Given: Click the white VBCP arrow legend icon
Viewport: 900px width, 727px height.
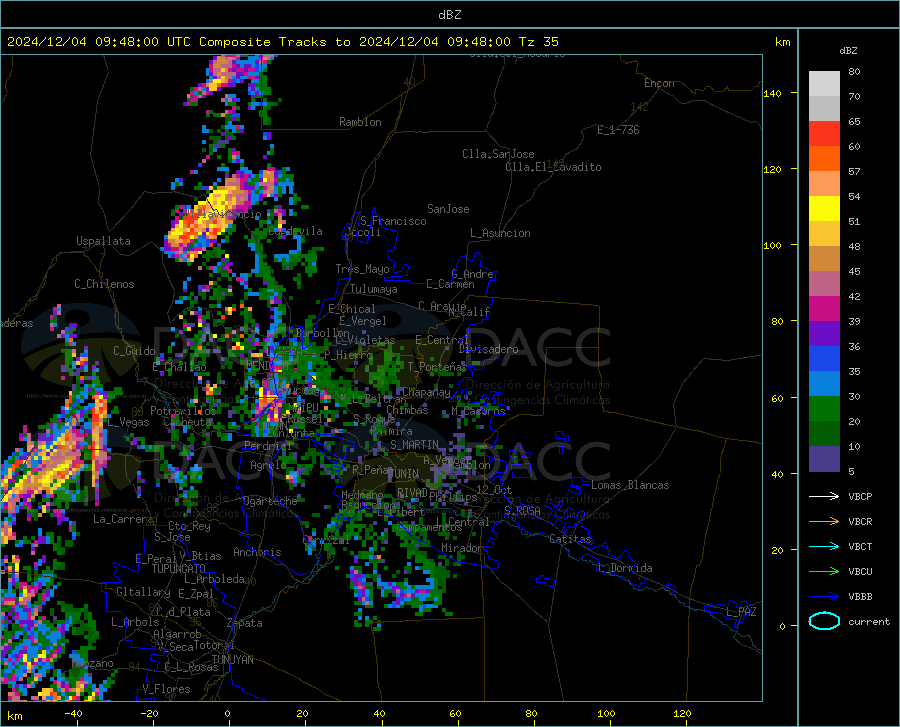Looking at the screenshot, I should click(x=824, y=496).
